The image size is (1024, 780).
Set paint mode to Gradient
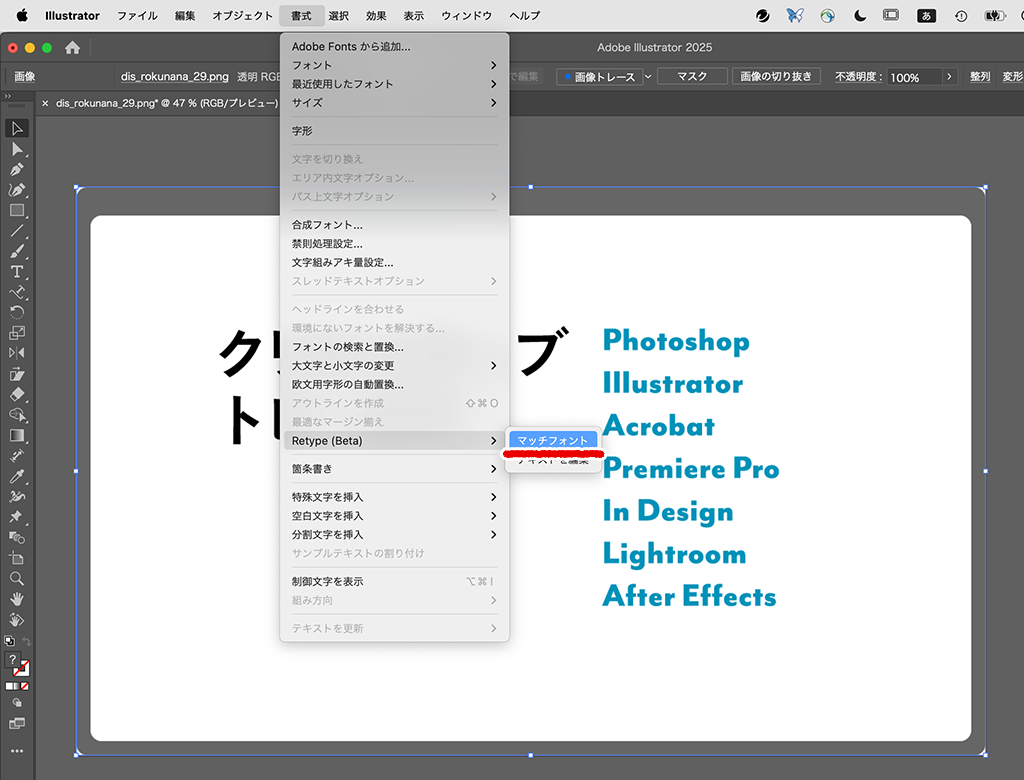[x=16, y=686]
